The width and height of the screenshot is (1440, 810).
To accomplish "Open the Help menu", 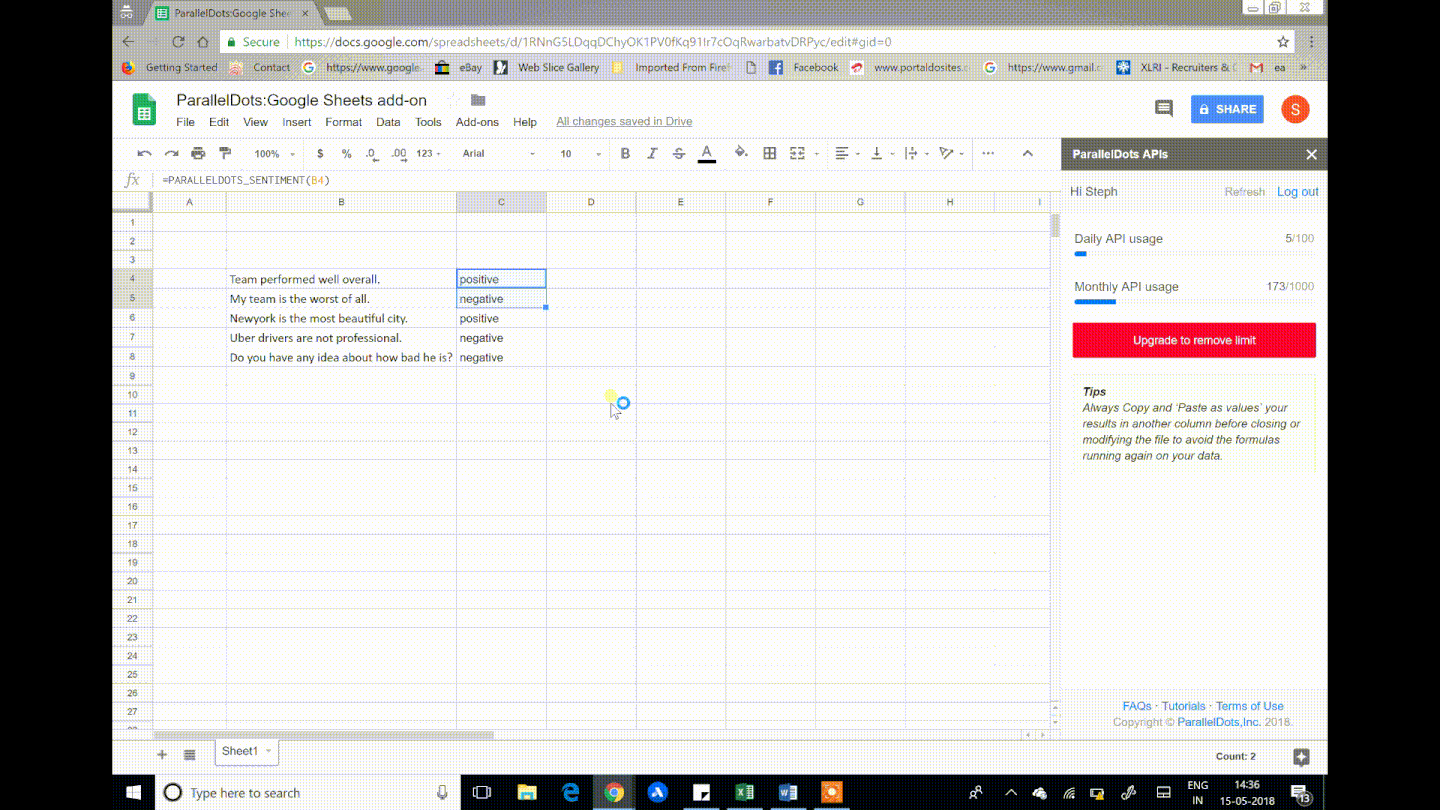I will (525, 122).
